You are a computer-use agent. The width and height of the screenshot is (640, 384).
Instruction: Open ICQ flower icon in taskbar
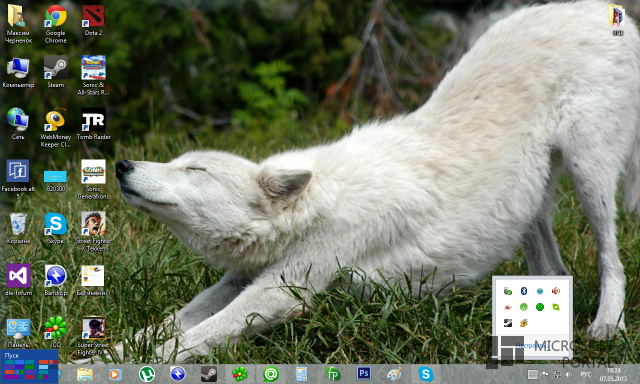240,374
